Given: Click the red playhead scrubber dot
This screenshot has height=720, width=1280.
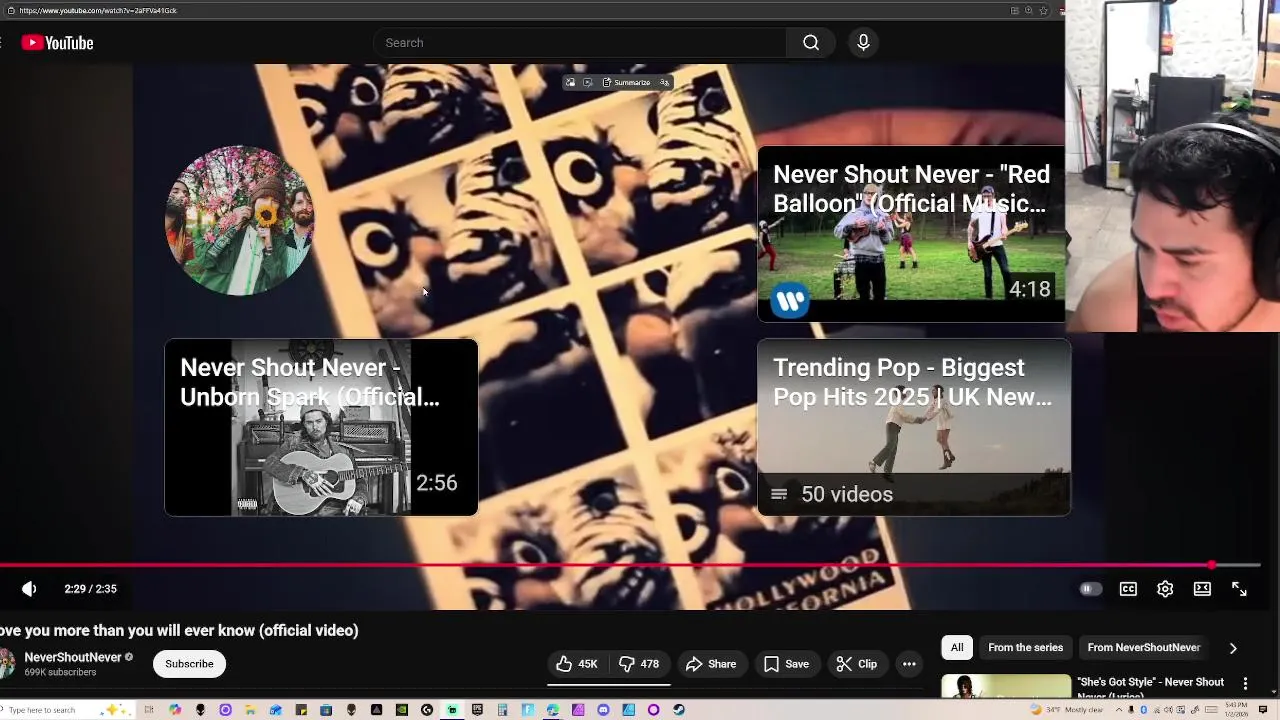Looking at the screenshot, I should [x=1212, y=565].
